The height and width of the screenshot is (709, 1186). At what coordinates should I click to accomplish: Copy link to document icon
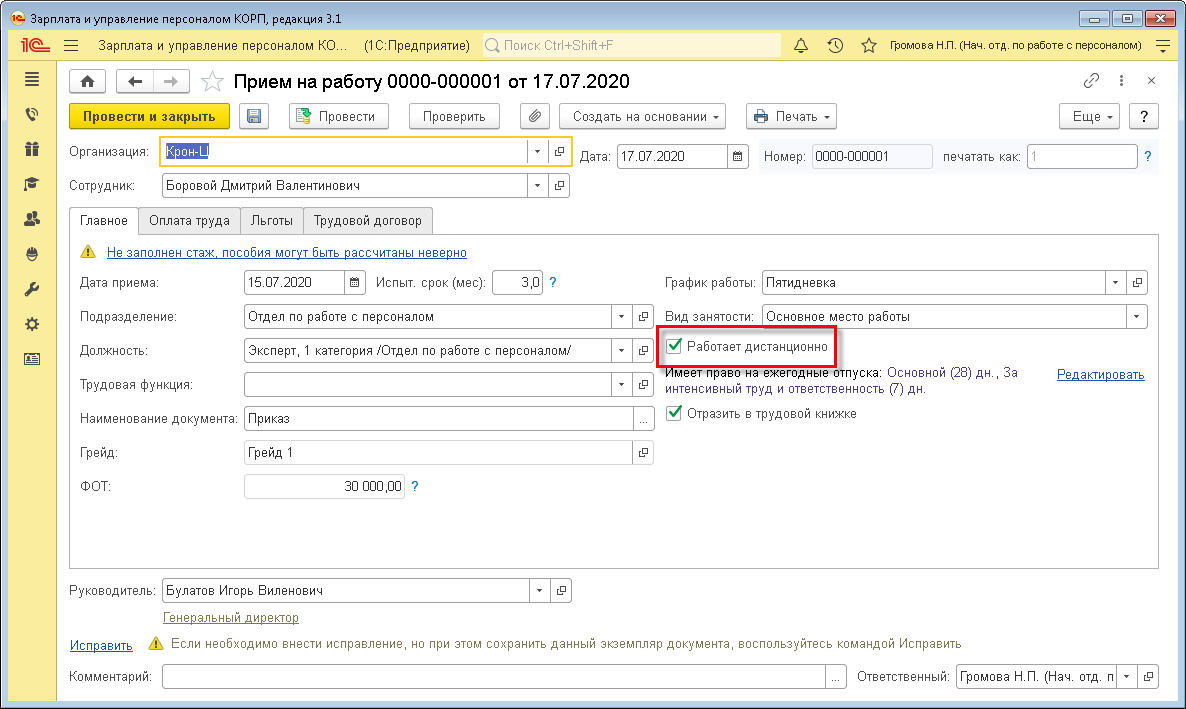pyautogui.click(x=1091, y=82)
